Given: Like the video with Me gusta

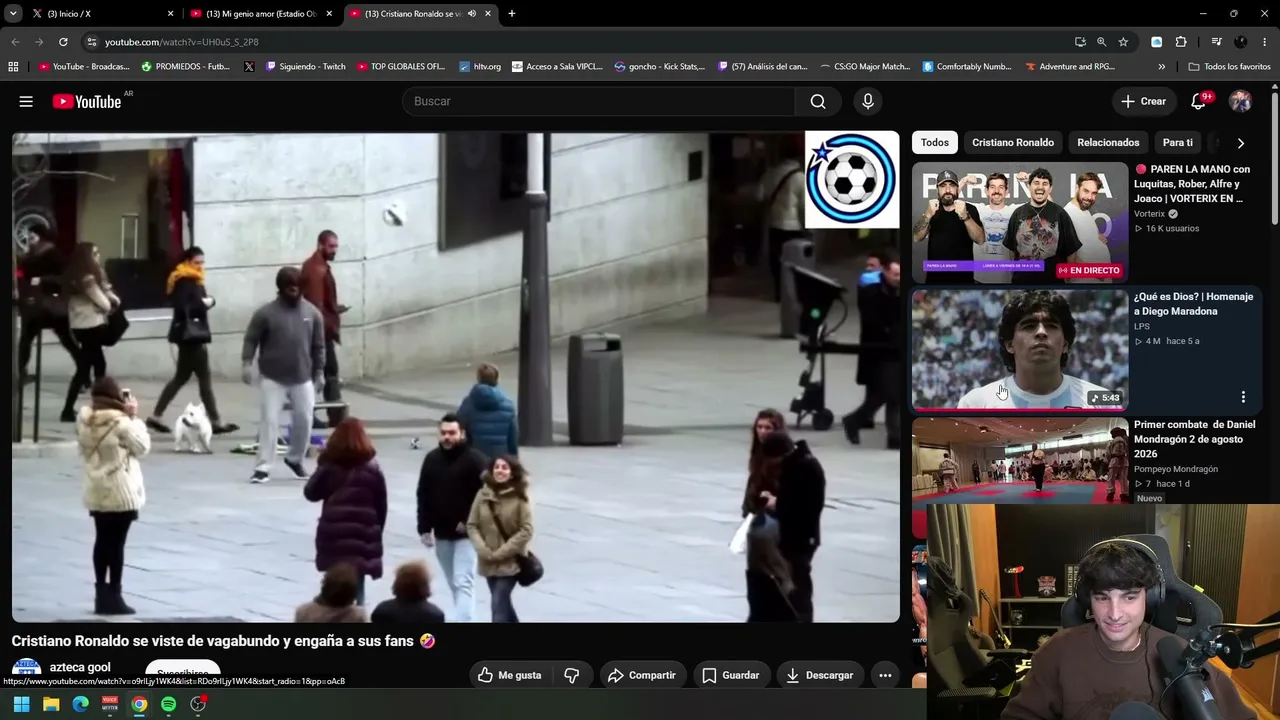Looking at the screenshot, I should click(510, 675).
